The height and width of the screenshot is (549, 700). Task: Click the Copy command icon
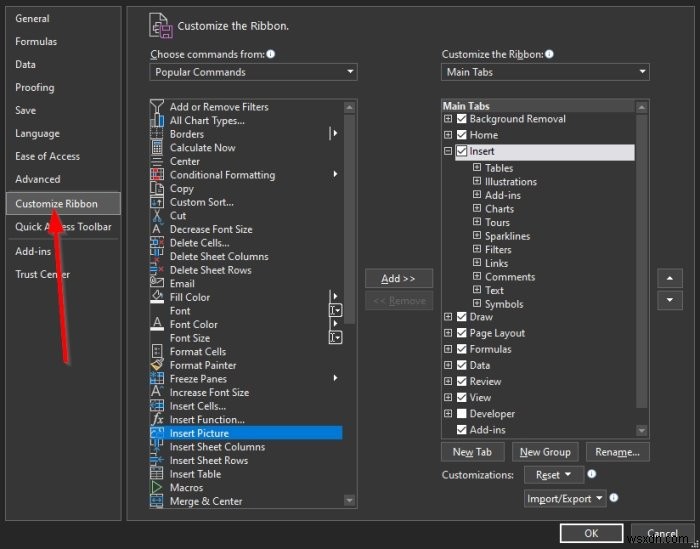[x=157, y=188]
